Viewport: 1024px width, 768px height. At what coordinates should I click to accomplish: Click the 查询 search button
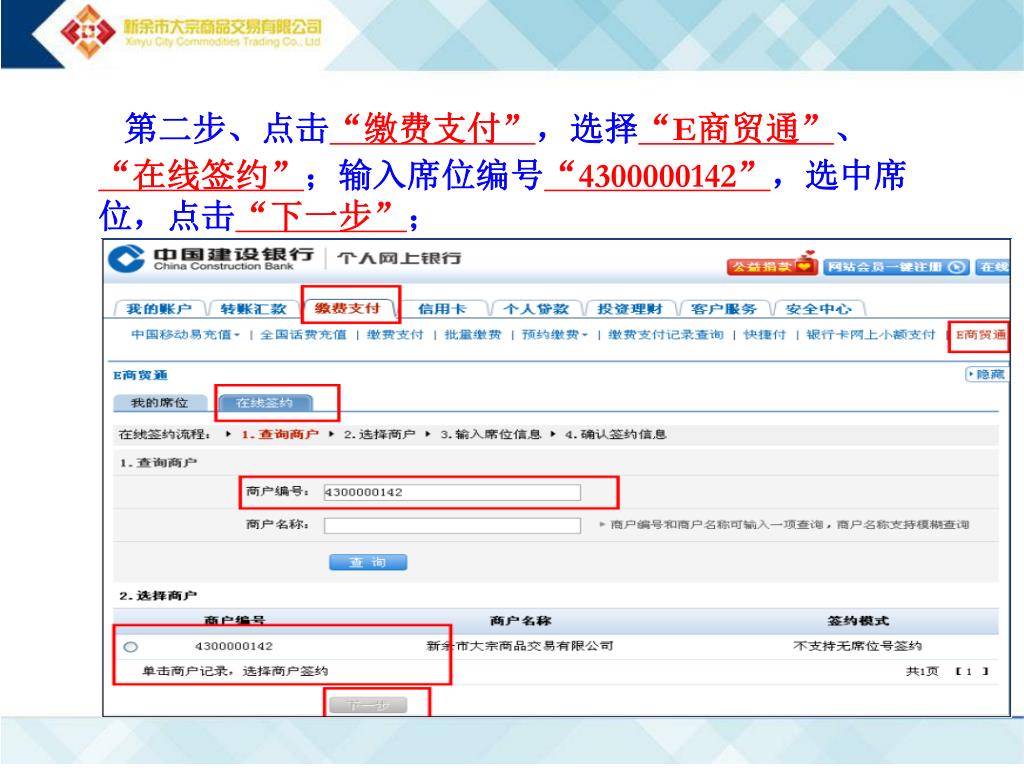click(x=368, y=562)
